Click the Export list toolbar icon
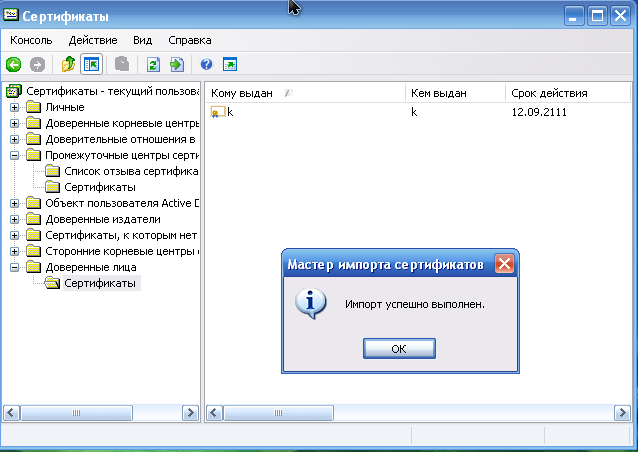This screenshot has height=452, width=638. (x=177, y=64)
